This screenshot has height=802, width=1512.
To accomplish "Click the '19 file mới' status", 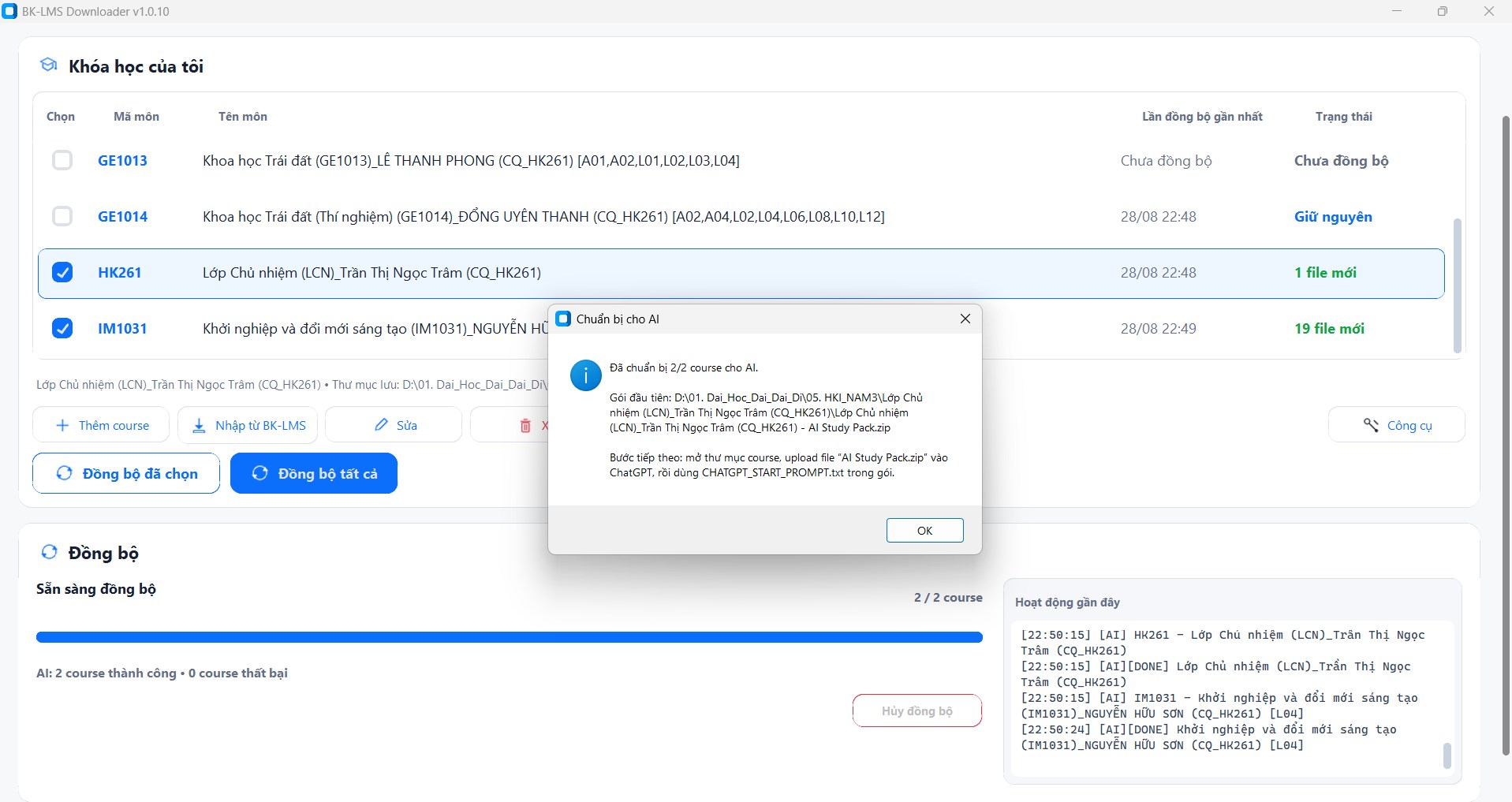I will [1329, 329].
